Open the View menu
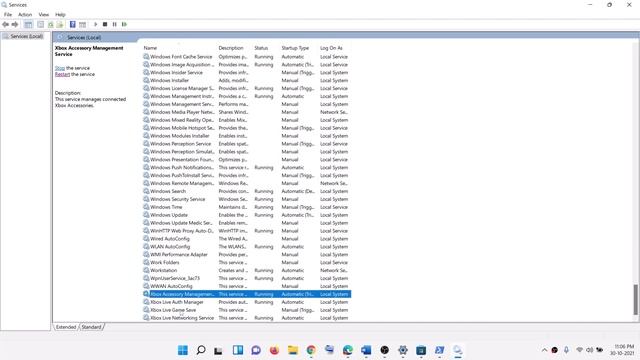 click(44, 14)
